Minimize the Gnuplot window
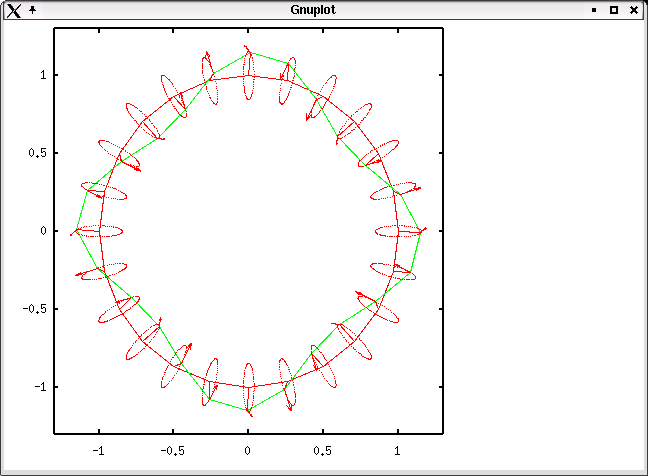This screenshot has height=476, width=648. 594,10
